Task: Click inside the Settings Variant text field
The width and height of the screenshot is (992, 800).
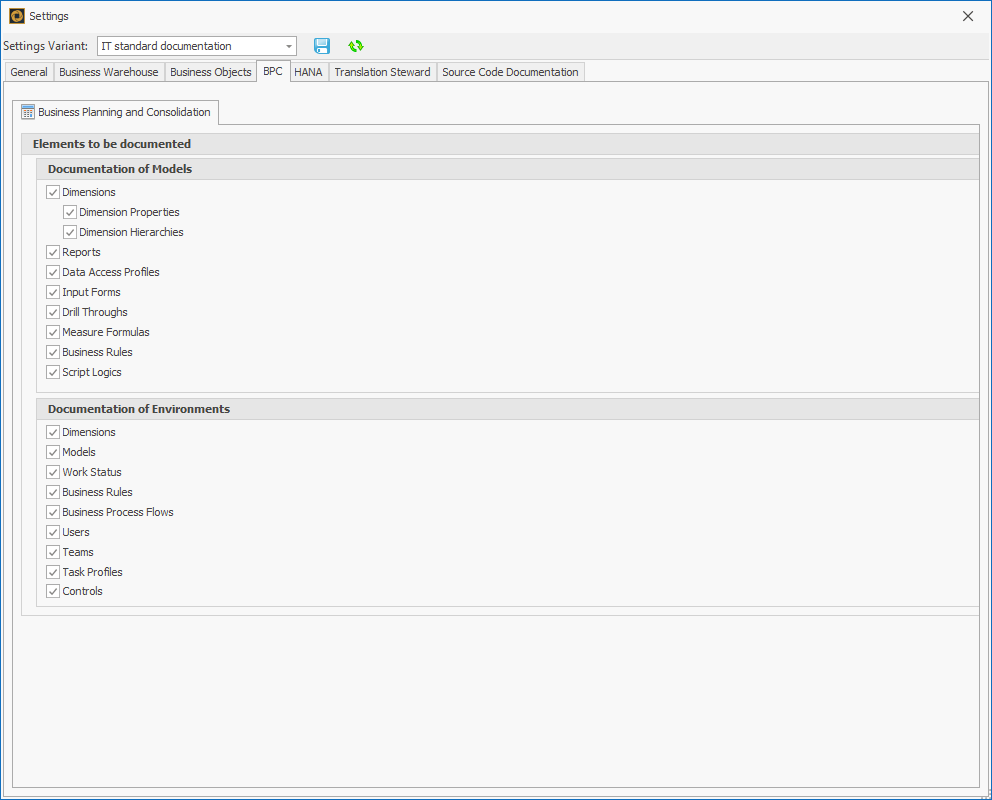Action: point(180,46)
